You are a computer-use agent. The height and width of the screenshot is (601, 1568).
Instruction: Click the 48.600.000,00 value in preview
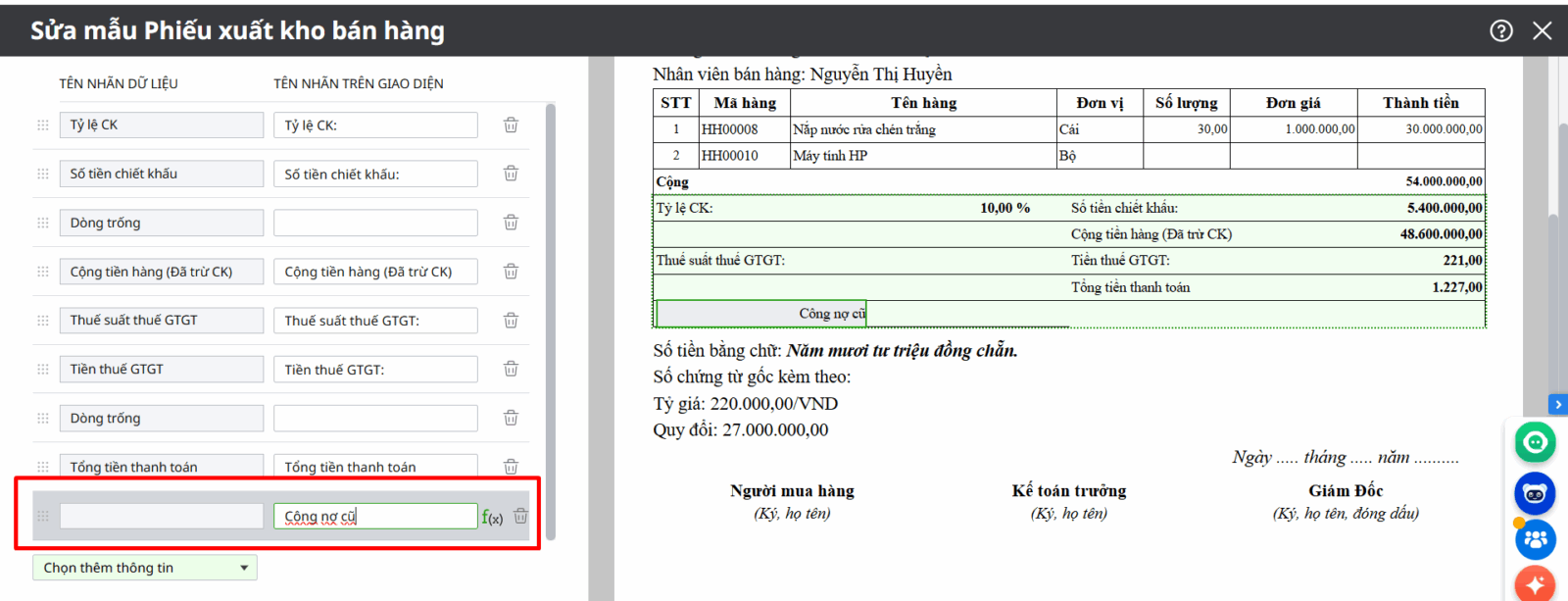(x=1442, y=234)
